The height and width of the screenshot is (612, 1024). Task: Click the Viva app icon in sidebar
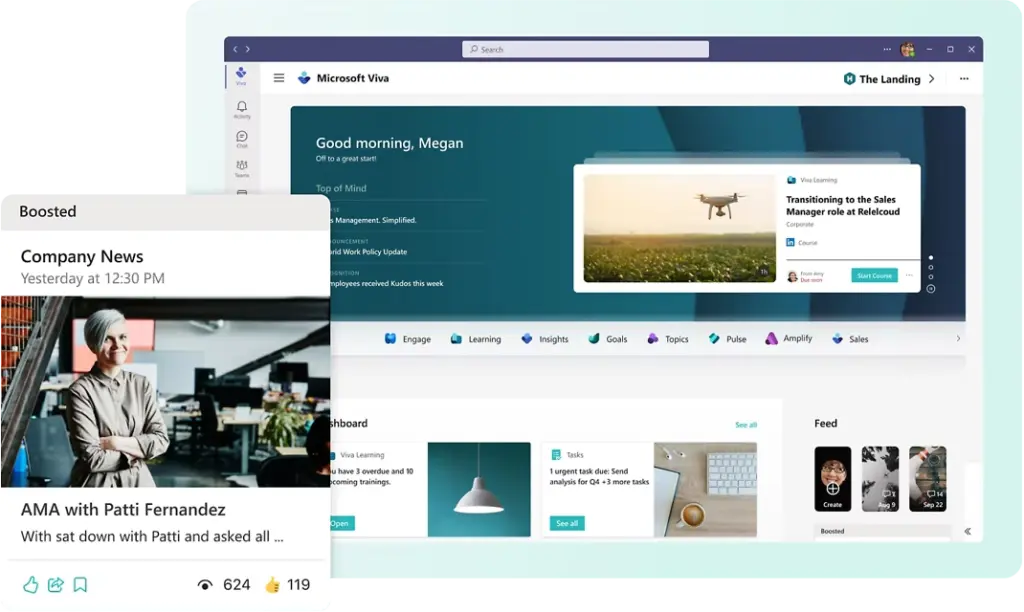coord(241,76)
